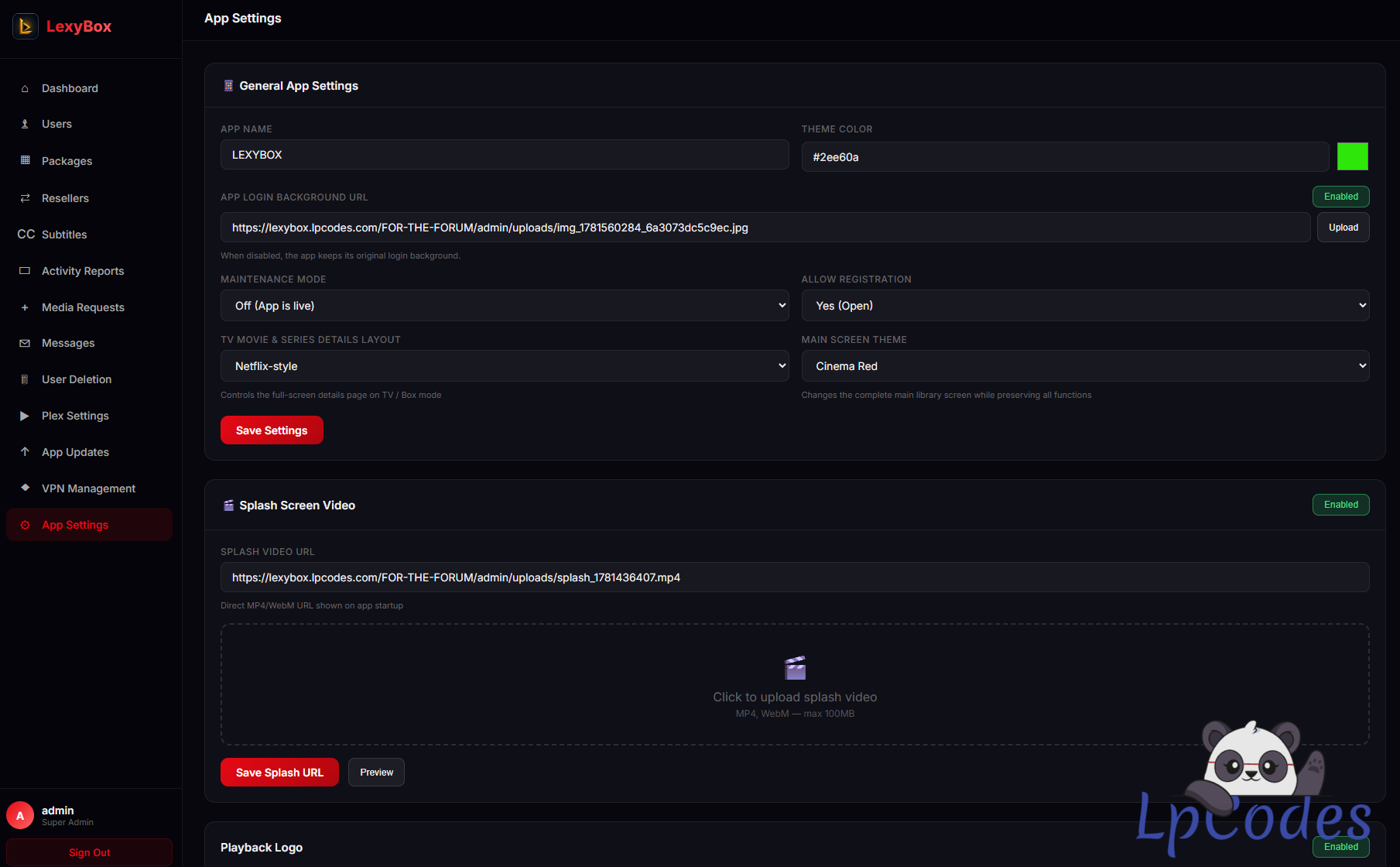Click the Activity Reports icon
This screenshot has height=867, width=1400.
coord(25,271)
